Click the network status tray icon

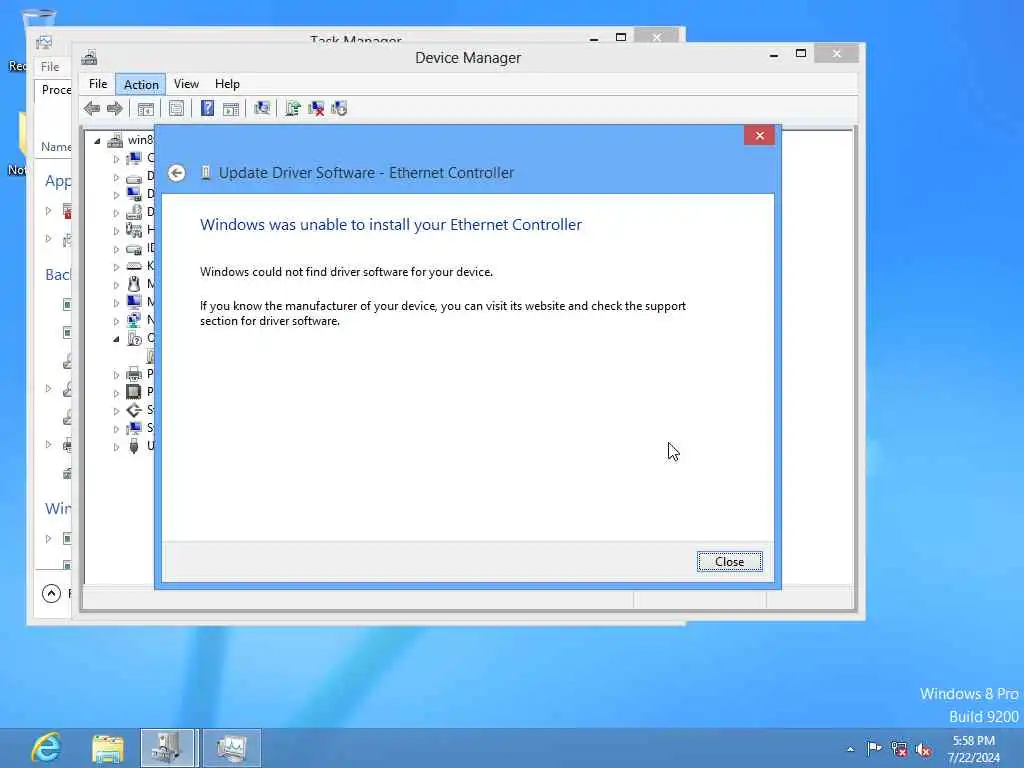pyautogui.click(x=899, y=749)
